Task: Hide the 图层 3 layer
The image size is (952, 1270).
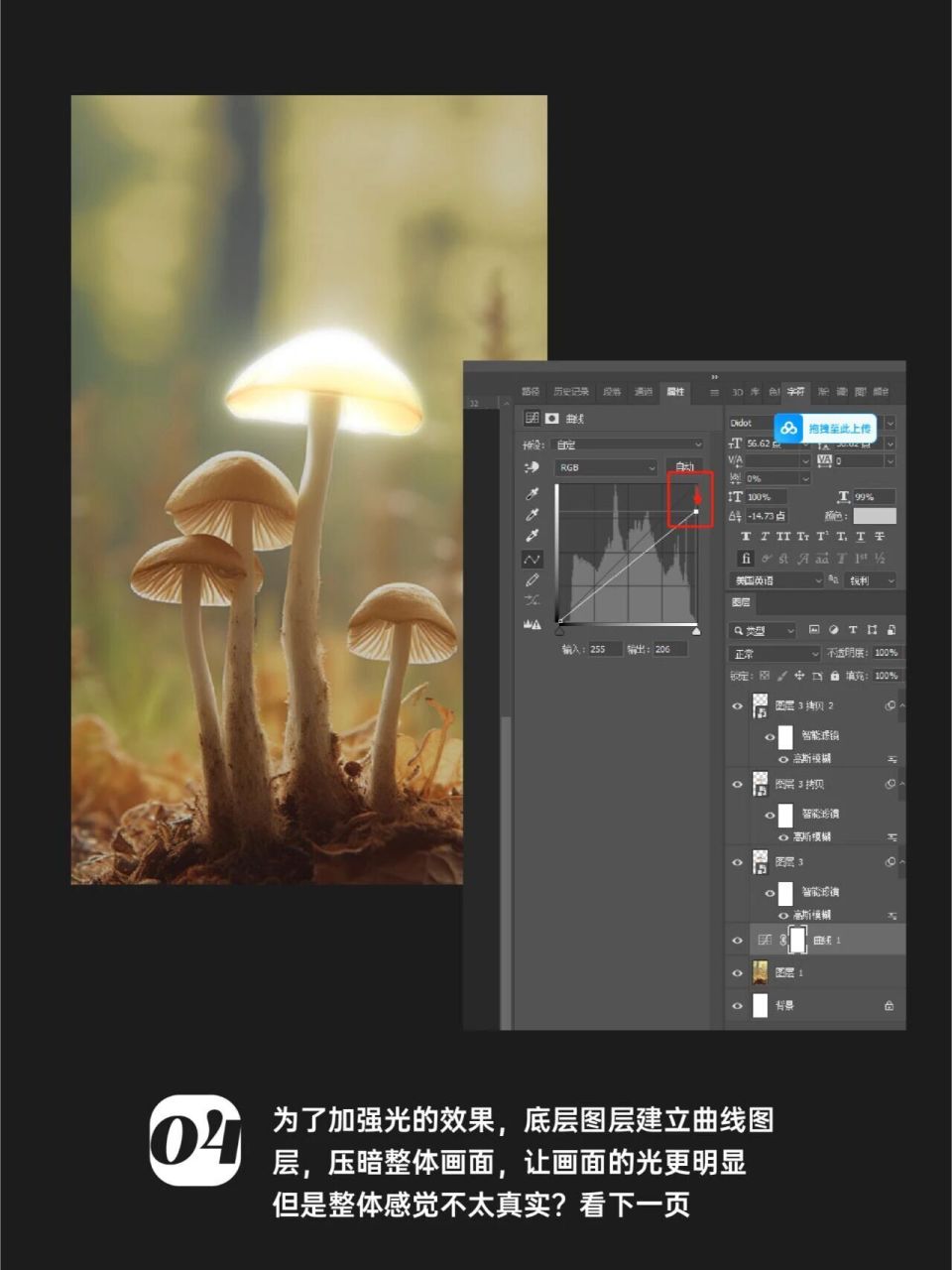Action: (737, 862)
